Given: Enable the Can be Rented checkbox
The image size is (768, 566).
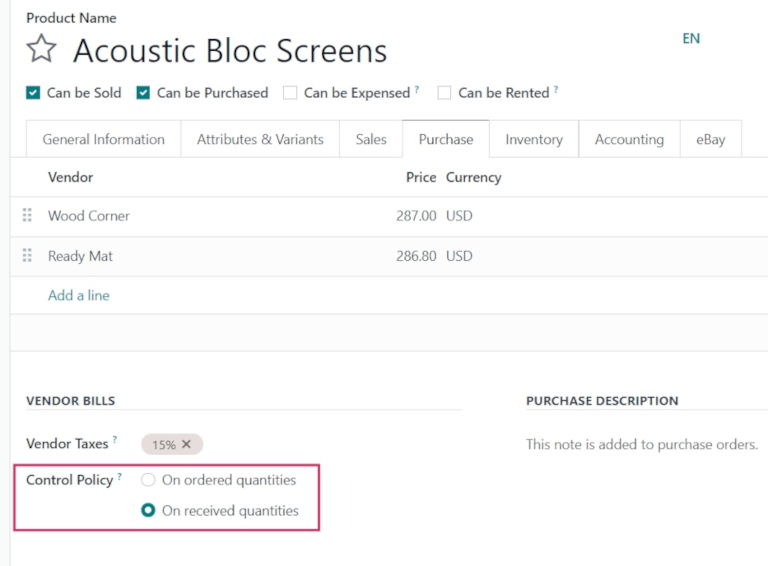Looking at the screenshot, I should [444, 93].
